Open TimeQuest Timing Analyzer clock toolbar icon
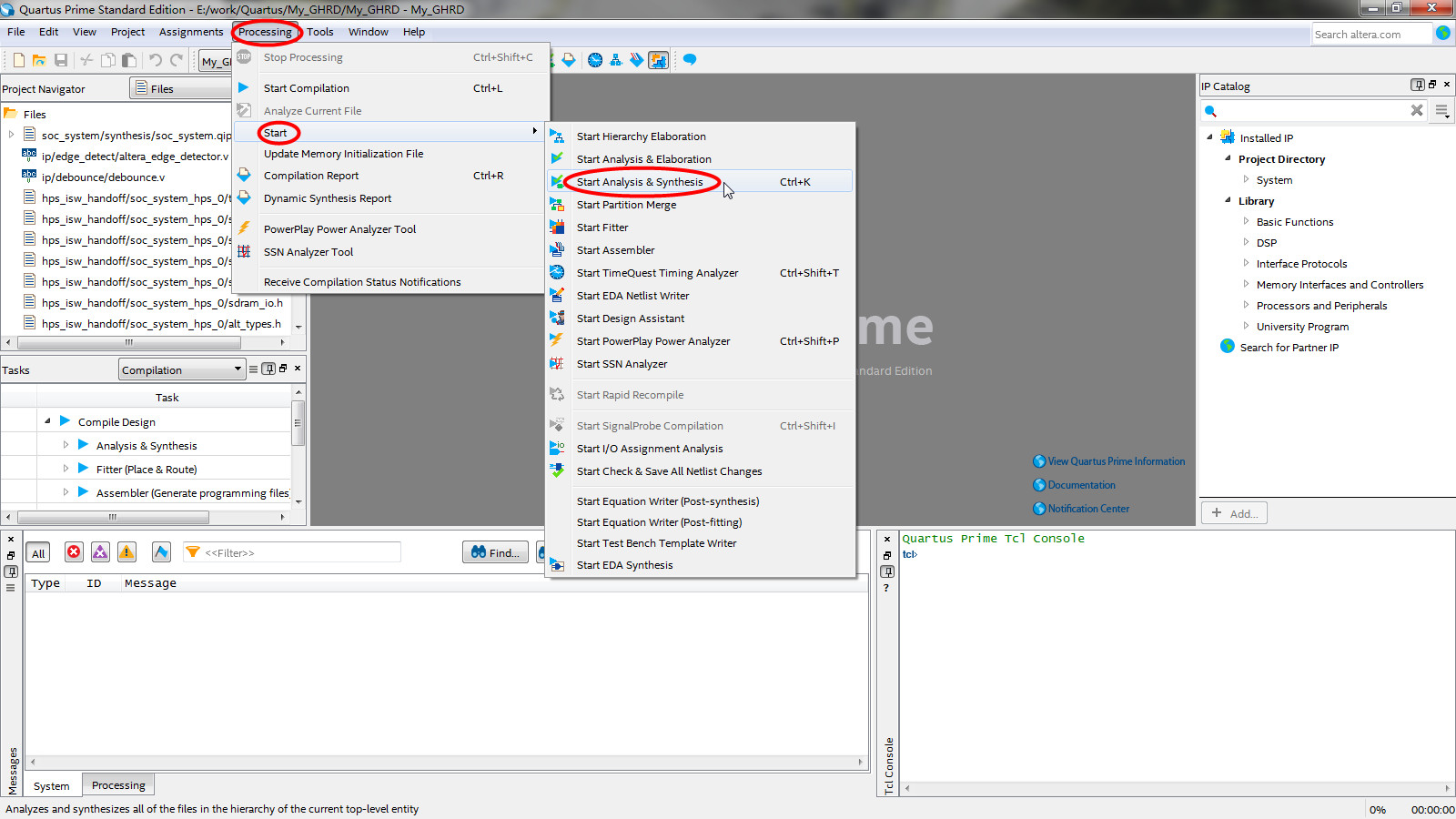Image resolution: width=1456 pixels, height=819 pixels. click(x=595, y=60)
